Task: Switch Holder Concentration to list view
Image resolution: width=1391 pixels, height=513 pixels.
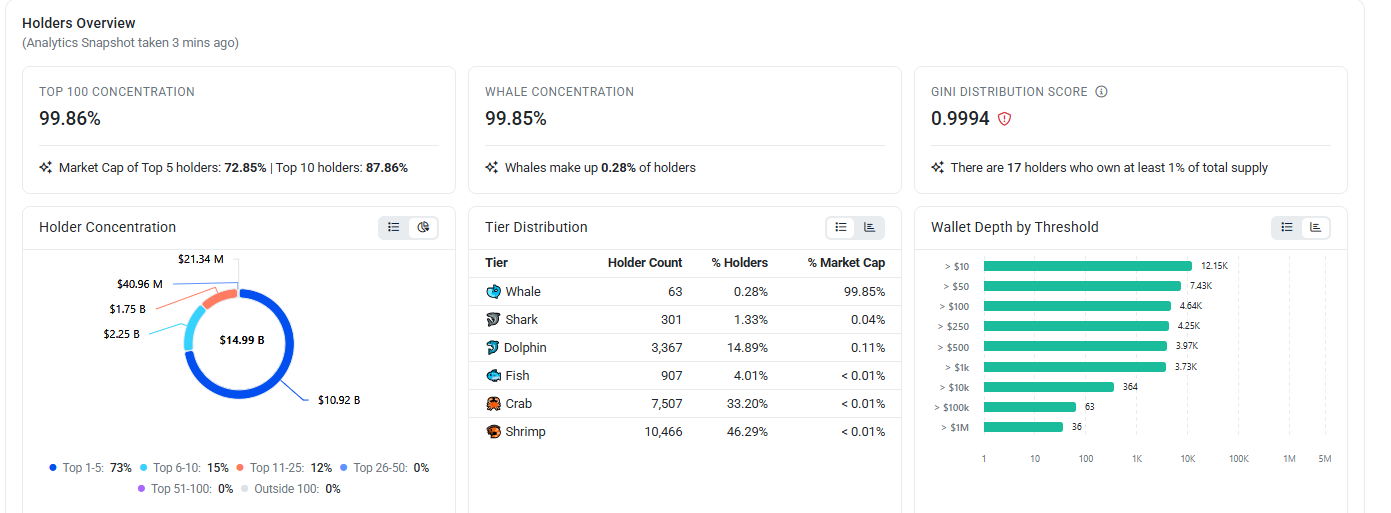Action: coord(394,228)
